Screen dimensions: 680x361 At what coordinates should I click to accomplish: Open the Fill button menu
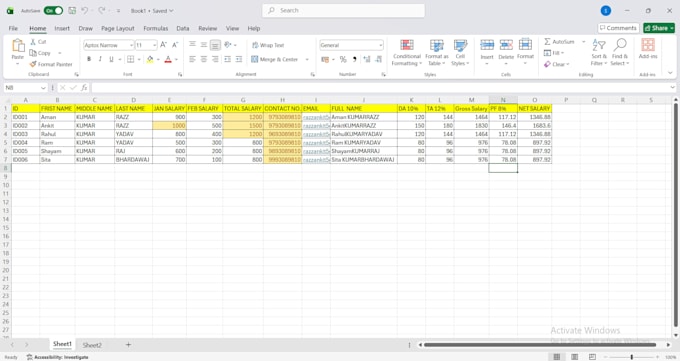(554, 53)
